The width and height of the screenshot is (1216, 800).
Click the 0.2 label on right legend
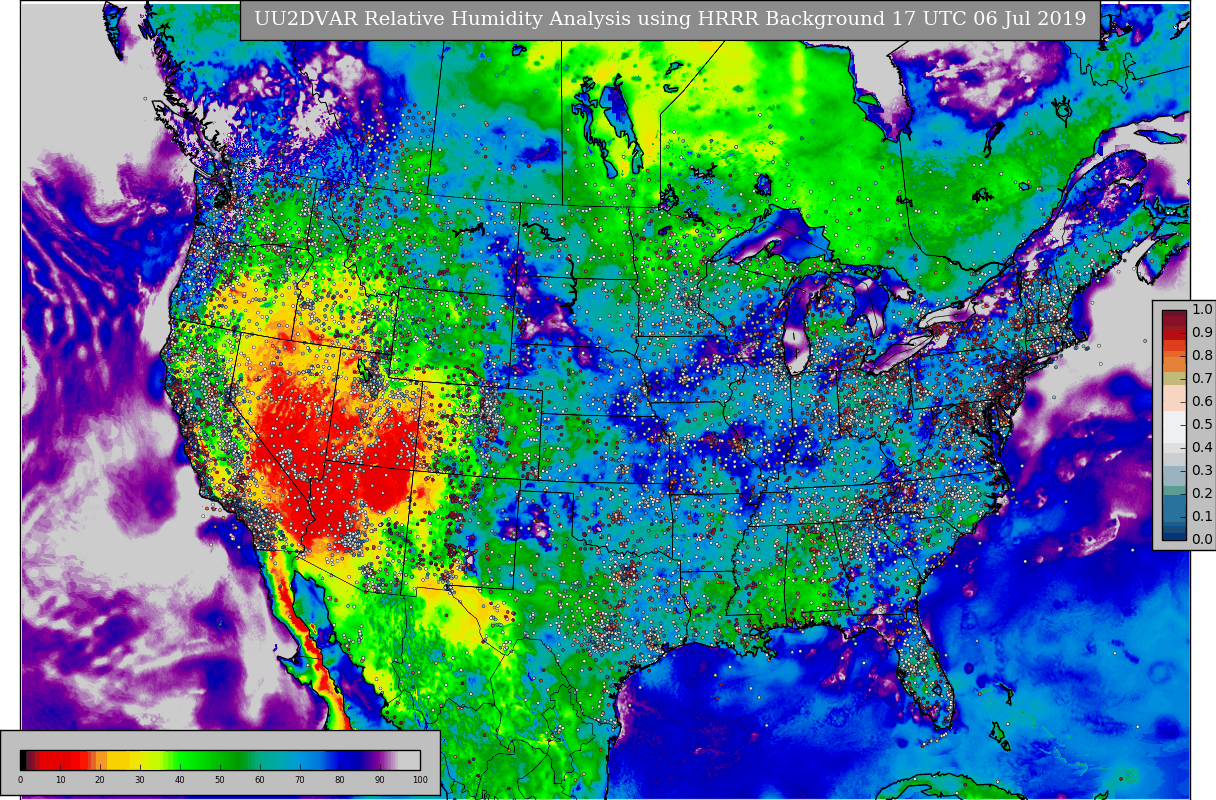pos(1202,494)
